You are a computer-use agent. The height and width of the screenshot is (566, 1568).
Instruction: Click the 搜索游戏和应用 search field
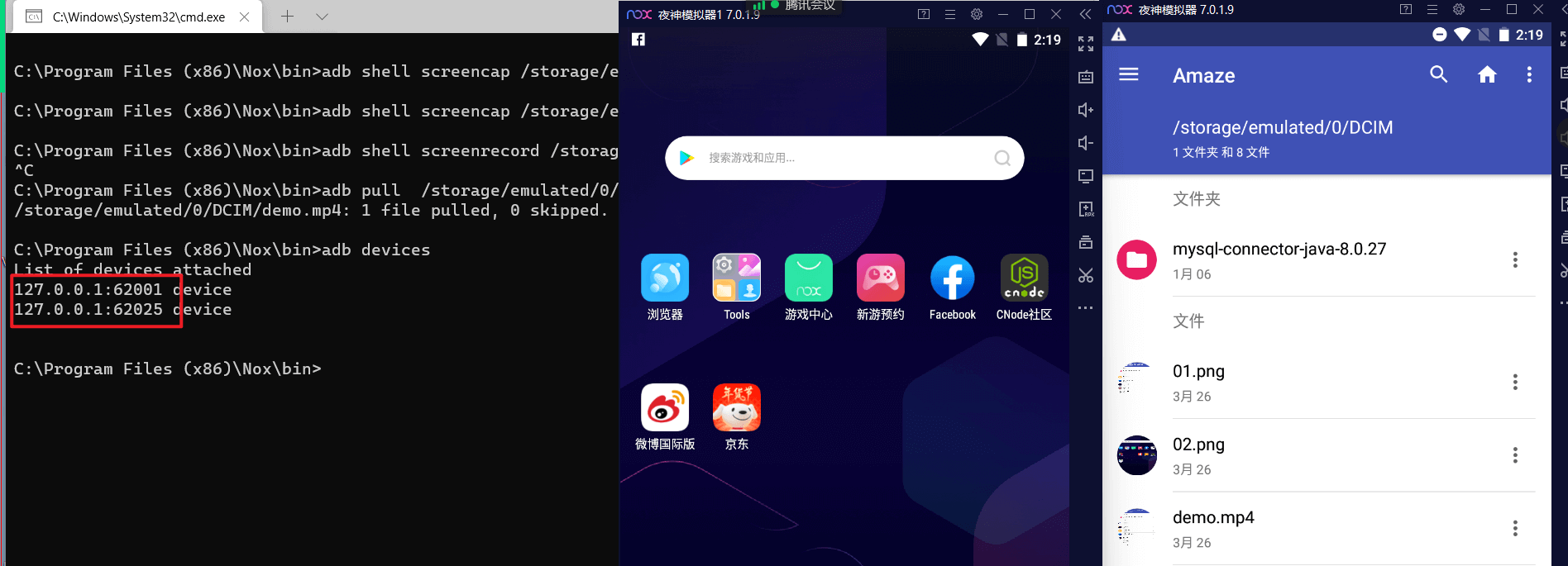point(844,158)
